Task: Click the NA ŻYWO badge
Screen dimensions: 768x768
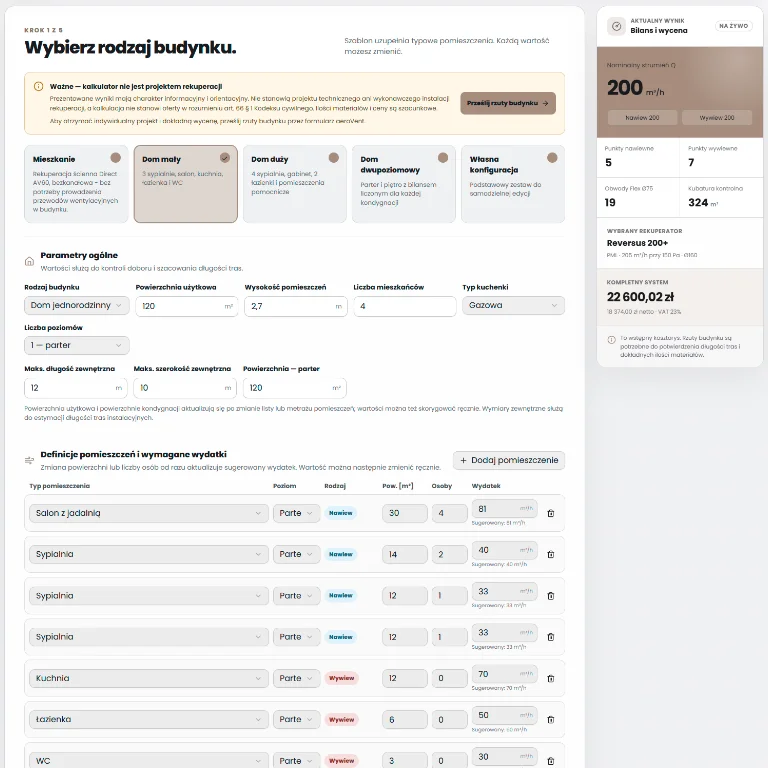Action: (733, 26)
